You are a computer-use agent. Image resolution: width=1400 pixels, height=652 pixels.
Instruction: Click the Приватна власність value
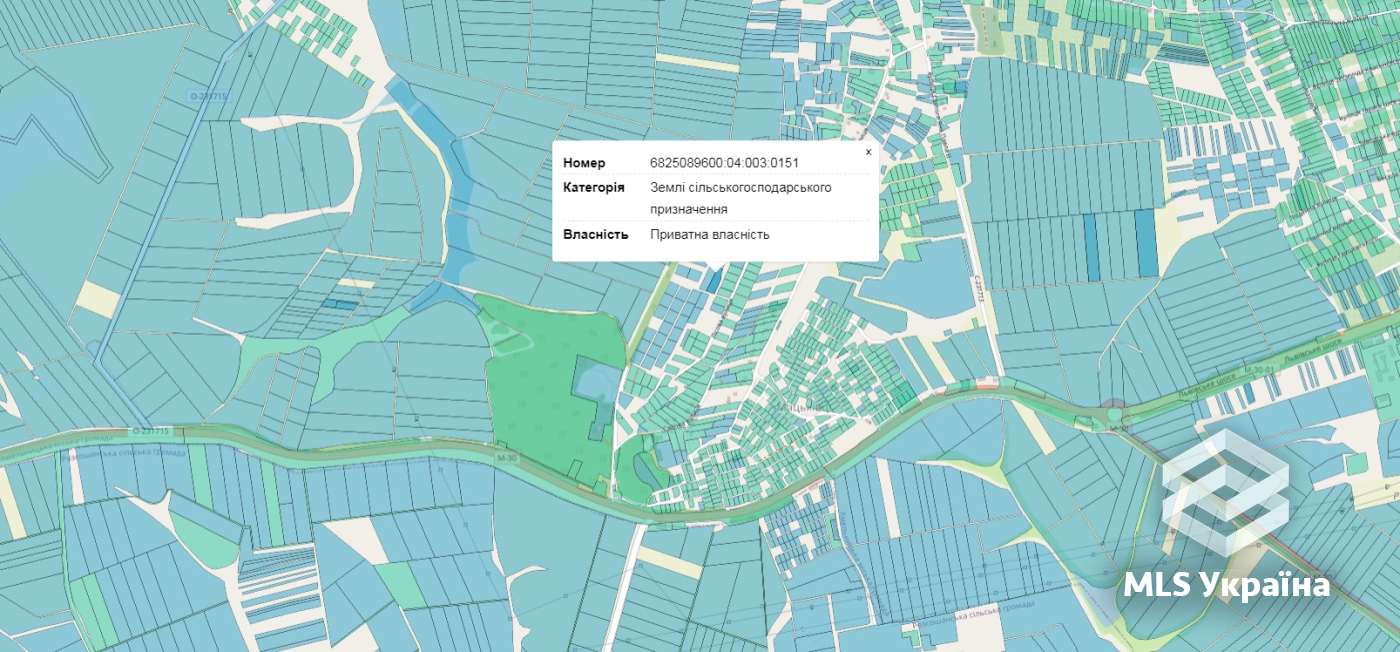[x=709, y=234]
